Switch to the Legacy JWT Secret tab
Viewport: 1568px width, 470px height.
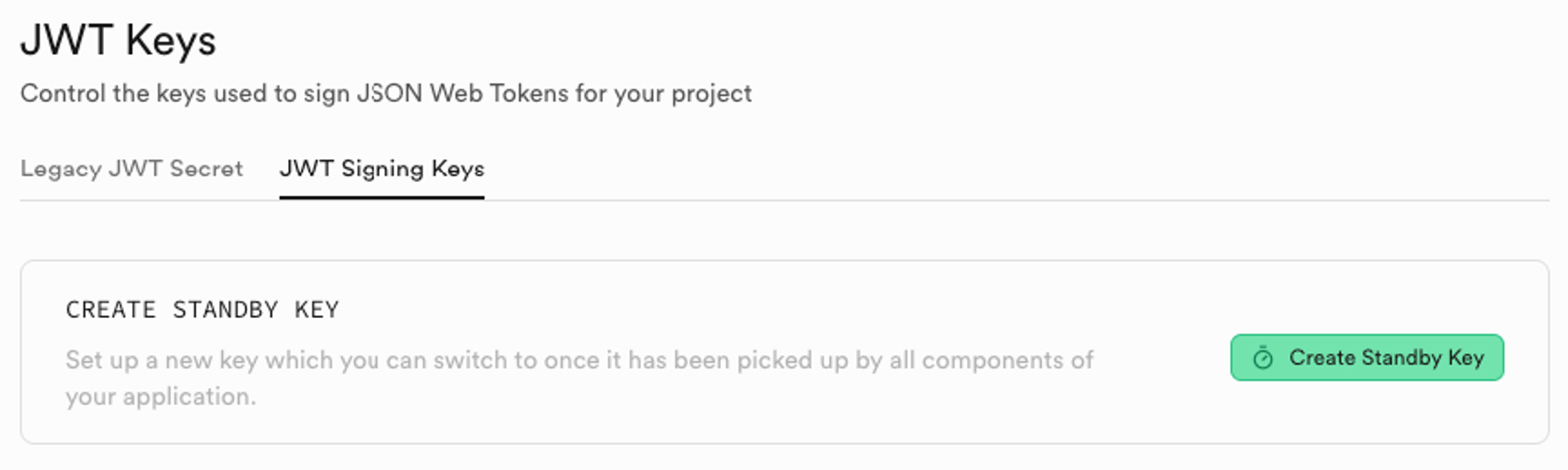[x=132, y=169]
